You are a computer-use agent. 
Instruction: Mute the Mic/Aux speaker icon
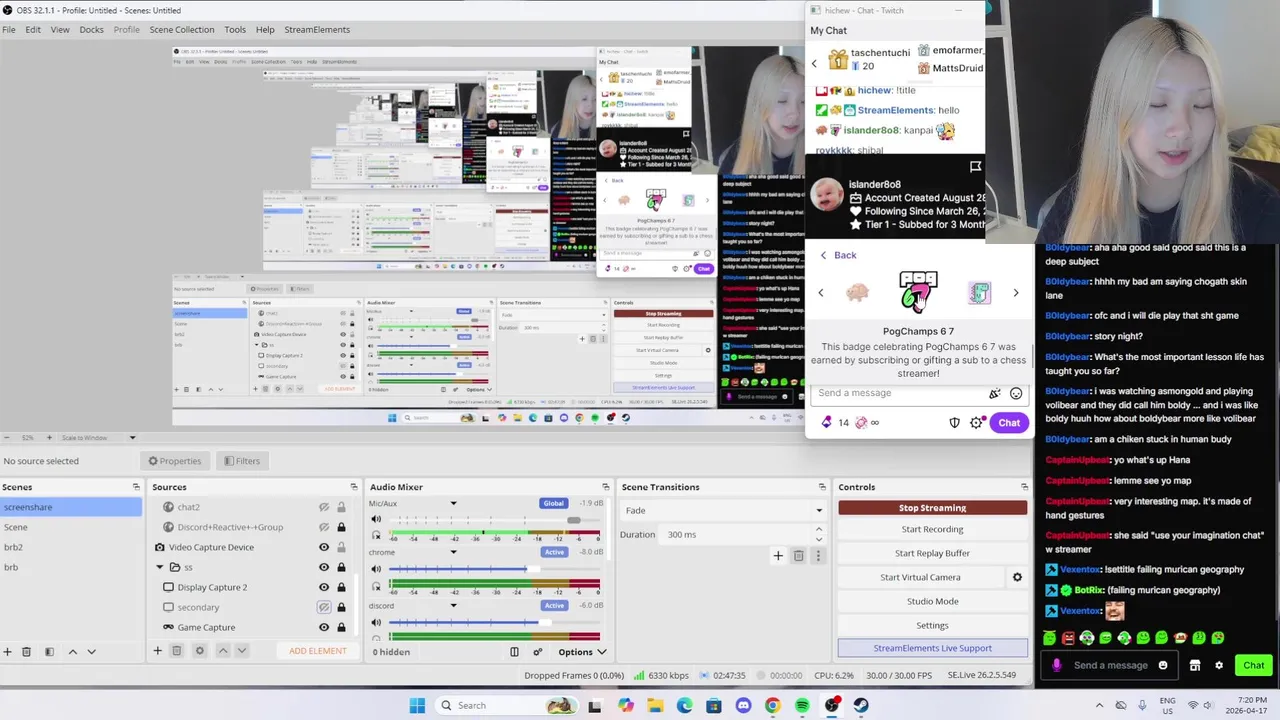(376, 519)
